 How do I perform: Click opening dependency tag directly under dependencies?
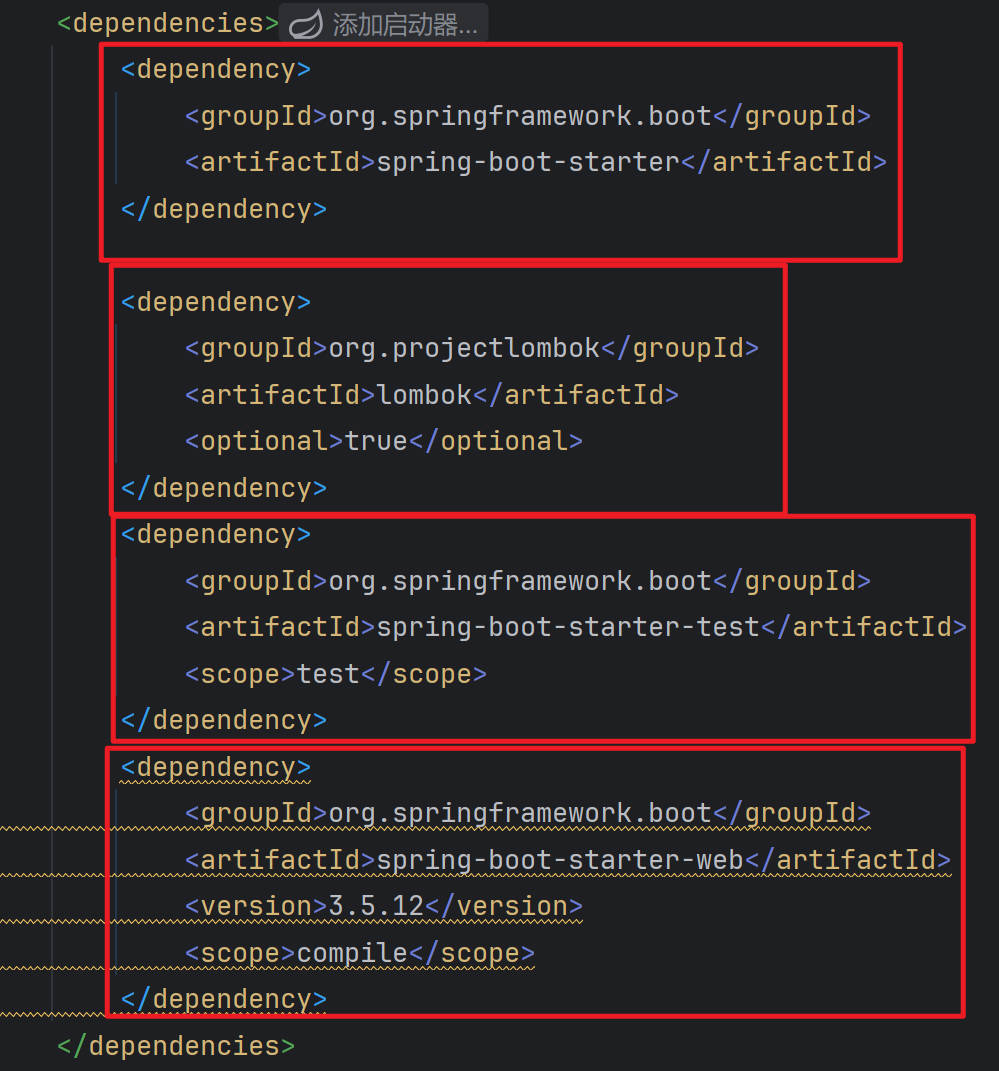pos(216,70)
